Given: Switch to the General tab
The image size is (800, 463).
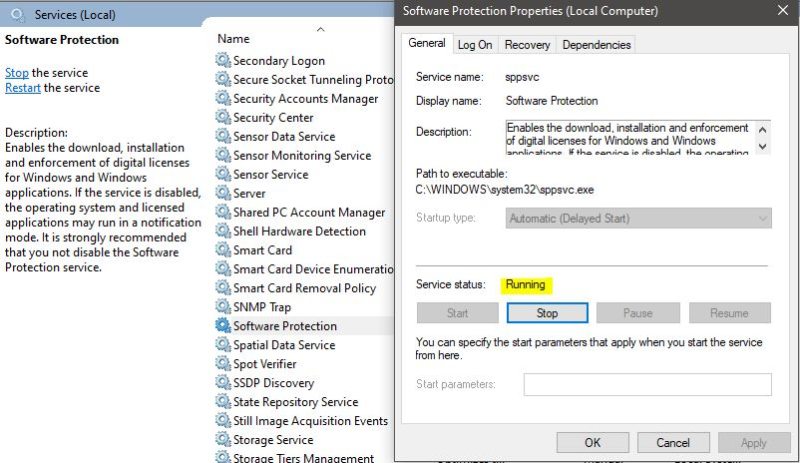Looking at the screenshot, I should point(427,43).
